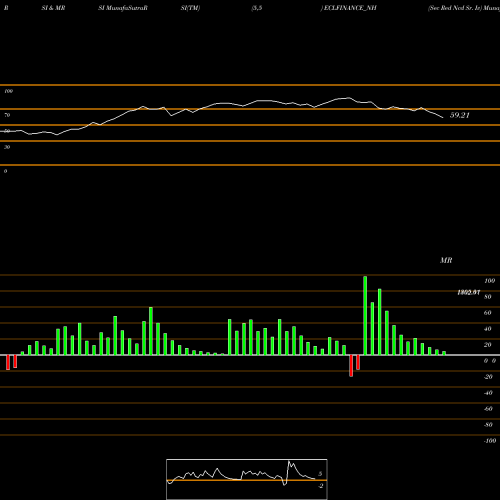Click the MR axis label -60
Screen dimensions: 500x500
click(488, 409)
